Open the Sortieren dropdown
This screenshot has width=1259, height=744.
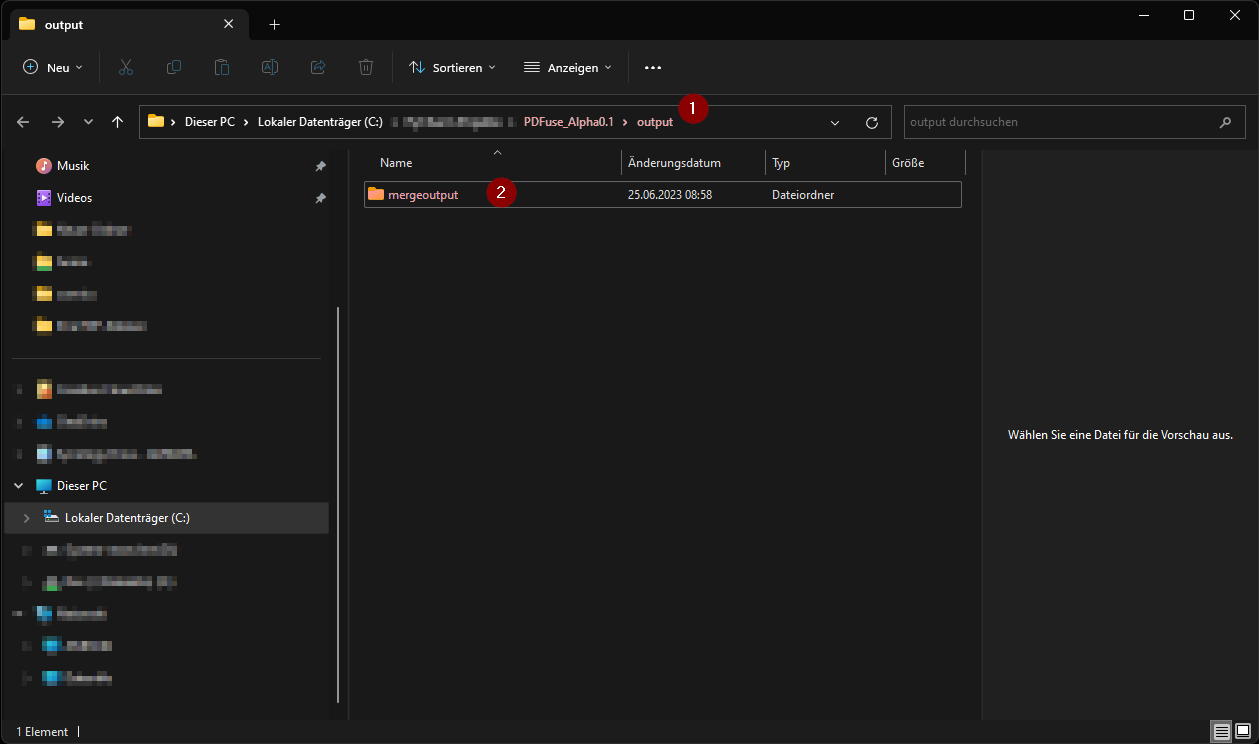[x=453, y=67]
